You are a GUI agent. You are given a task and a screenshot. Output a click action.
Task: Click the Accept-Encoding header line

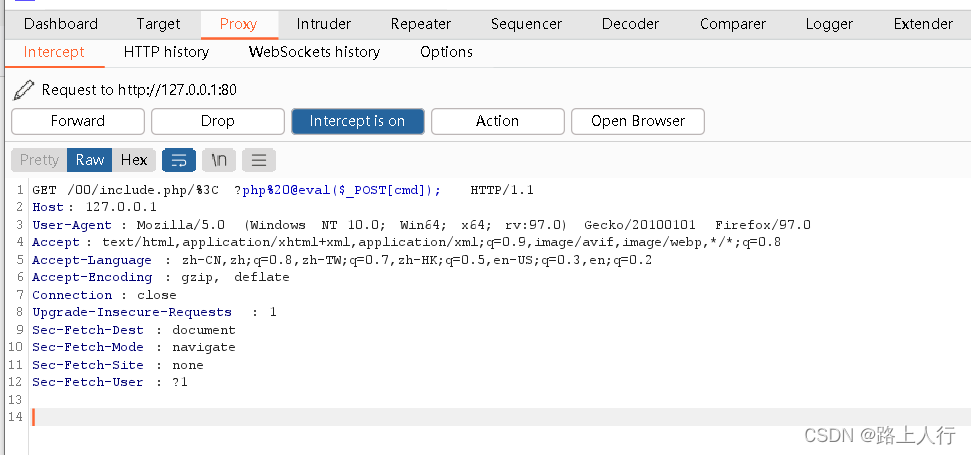(x=161, y=277)
